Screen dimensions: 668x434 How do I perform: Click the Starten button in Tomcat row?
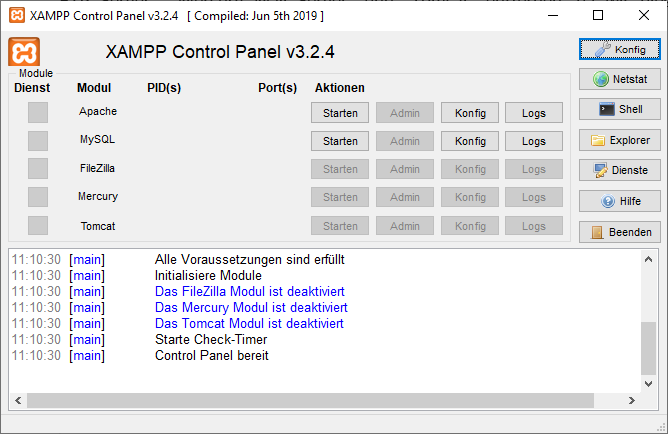click(340, 226)
